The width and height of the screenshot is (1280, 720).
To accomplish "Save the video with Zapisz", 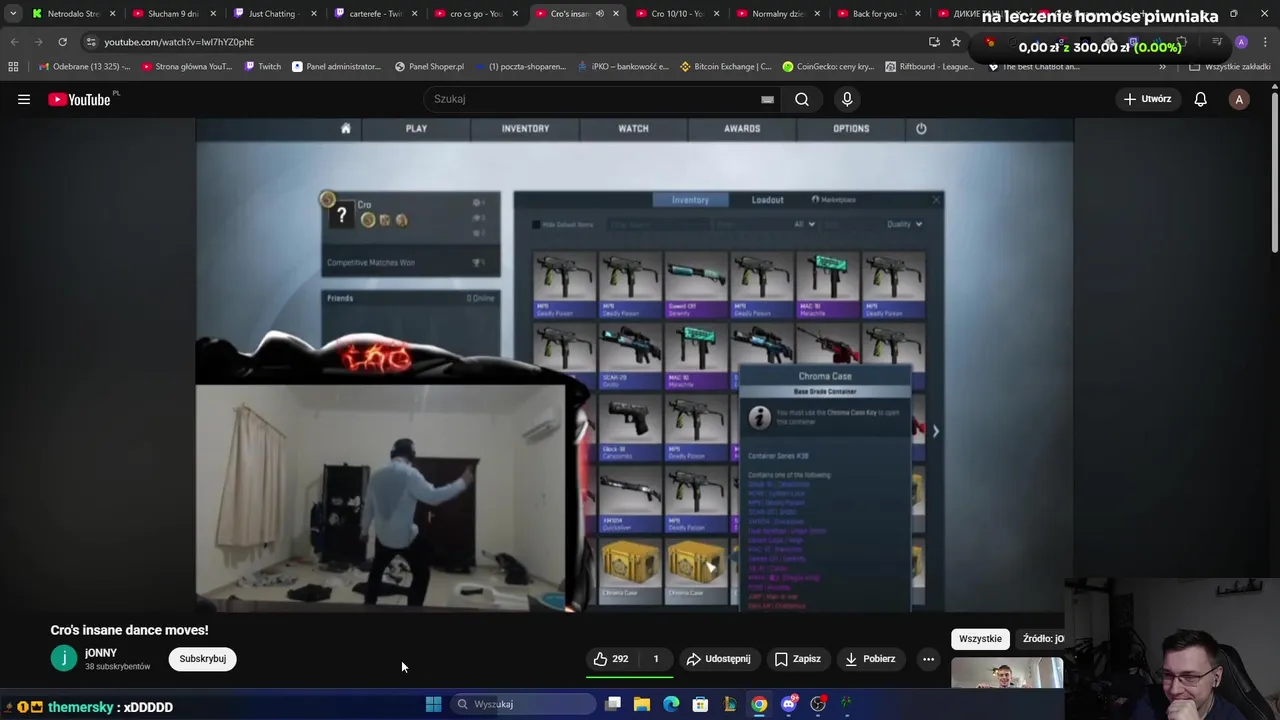I will point(797,659).
